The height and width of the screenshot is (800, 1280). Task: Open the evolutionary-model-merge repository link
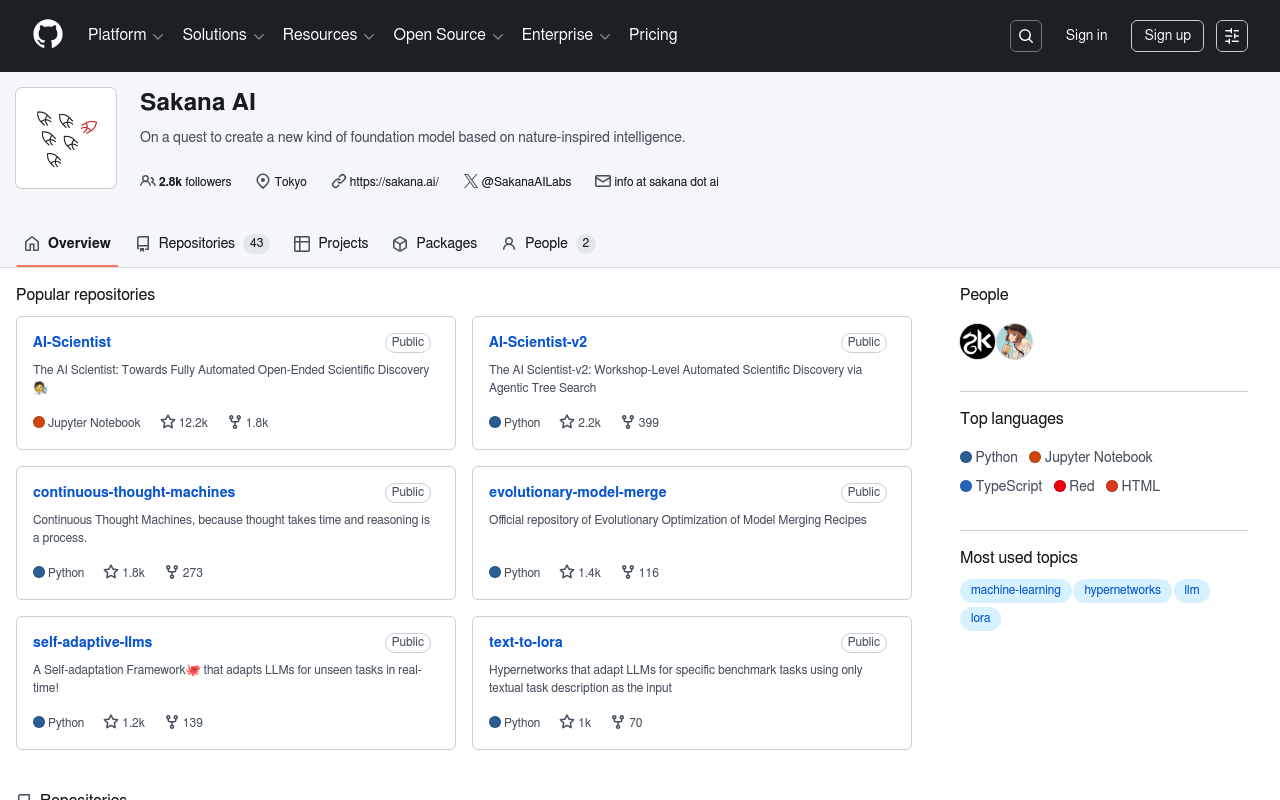tap(577, 492)
